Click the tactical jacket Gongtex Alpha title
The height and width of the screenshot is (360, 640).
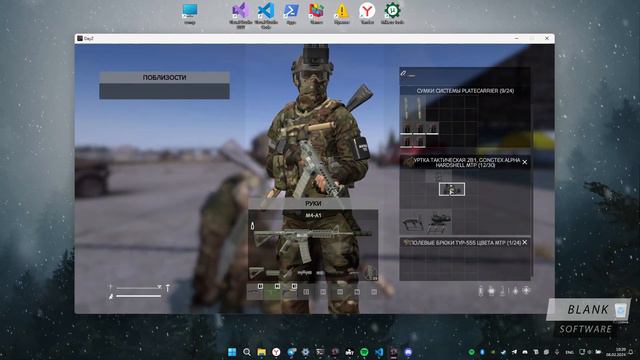coord(467,162)
